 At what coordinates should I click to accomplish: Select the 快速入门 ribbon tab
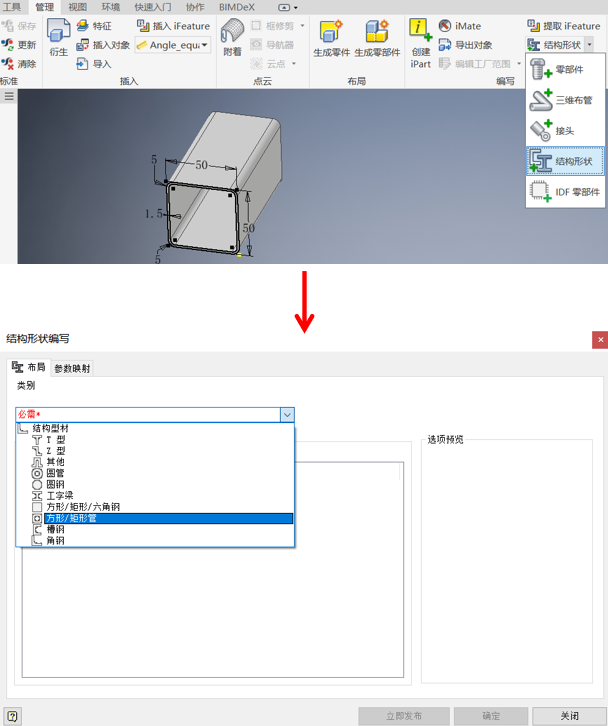click(153, 7)
